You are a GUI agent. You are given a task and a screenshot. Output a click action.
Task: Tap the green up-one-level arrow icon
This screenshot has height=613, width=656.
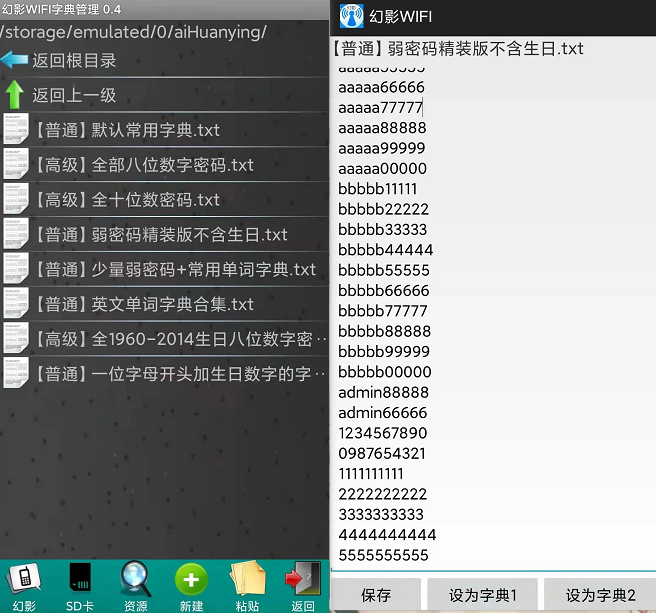[15, 95]
